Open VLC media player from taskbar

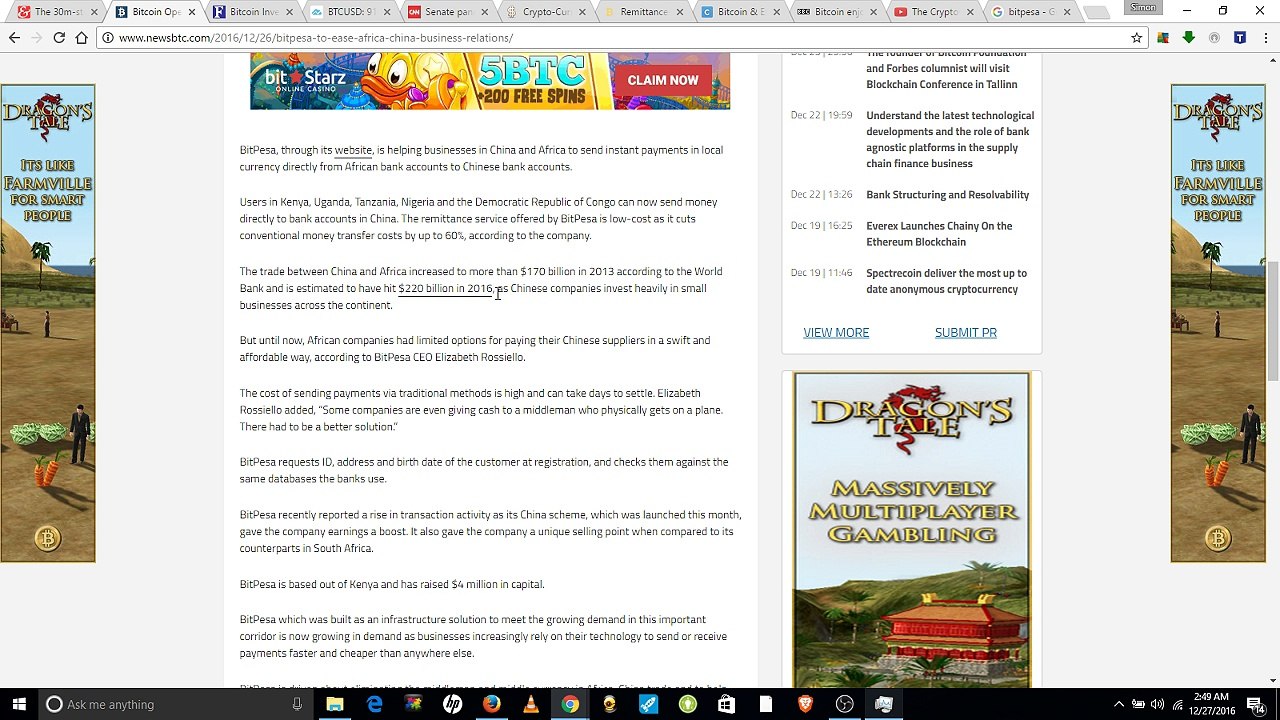coord(530,704)
